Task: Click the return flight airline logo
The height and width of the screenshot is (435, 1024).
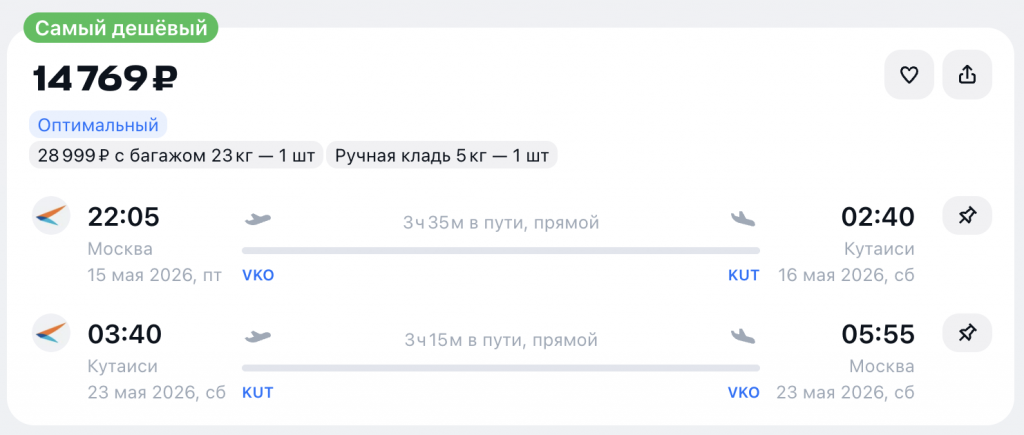Action: click(x=51, y=333)
